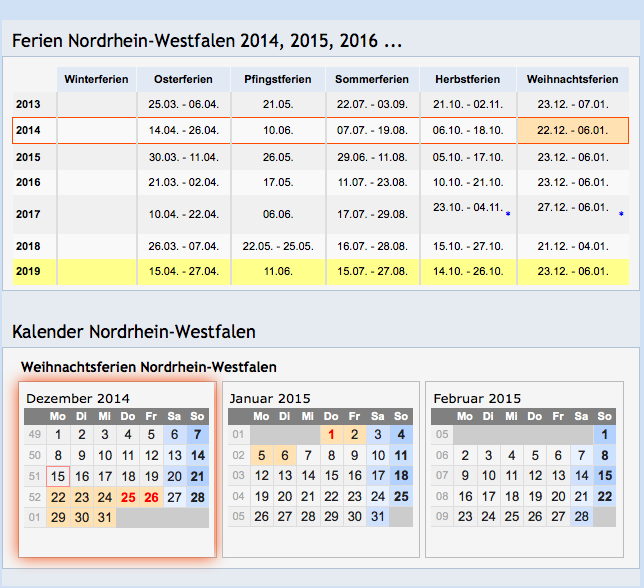This screenshot has height=588, width=644.
Task: Click the Januar 2015 calendar title
Action: (270, 398)
